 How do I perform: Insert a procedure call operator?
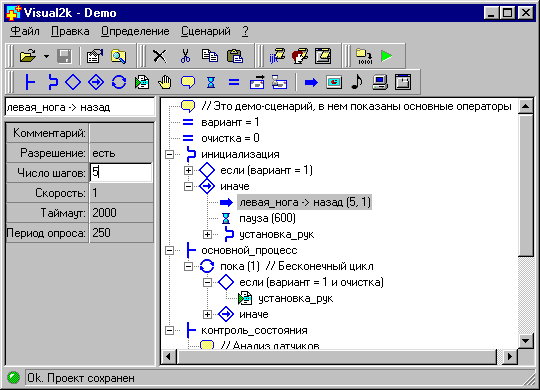tap(142, 82)
